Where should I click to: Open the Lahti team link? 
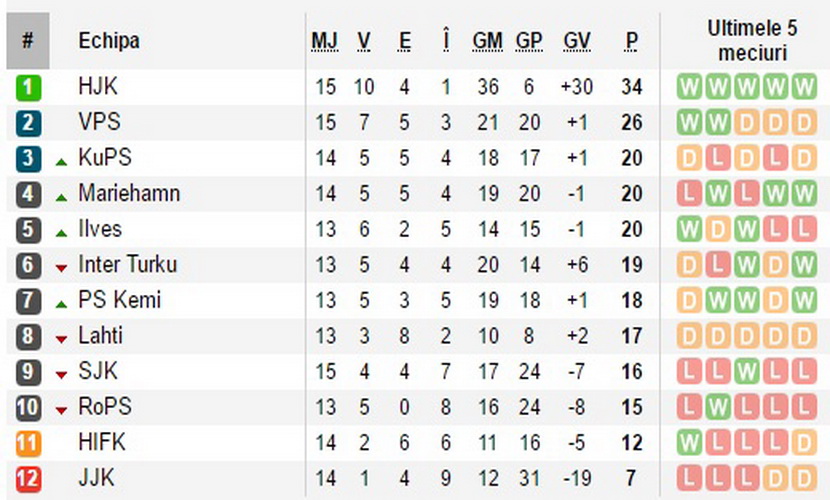tap(101, 335)
